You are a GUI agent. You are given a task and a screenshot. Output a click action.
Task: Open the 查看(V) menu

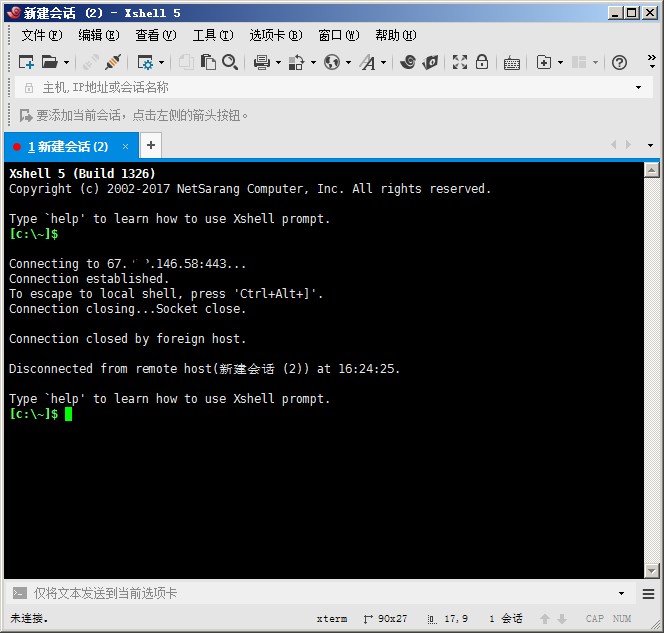pyautogui.click(x=155, y=35)
